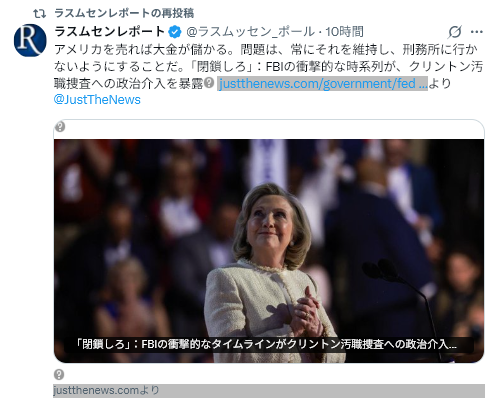
Task: Open the @JustTheNews mention link
Action: coord(97,100)
